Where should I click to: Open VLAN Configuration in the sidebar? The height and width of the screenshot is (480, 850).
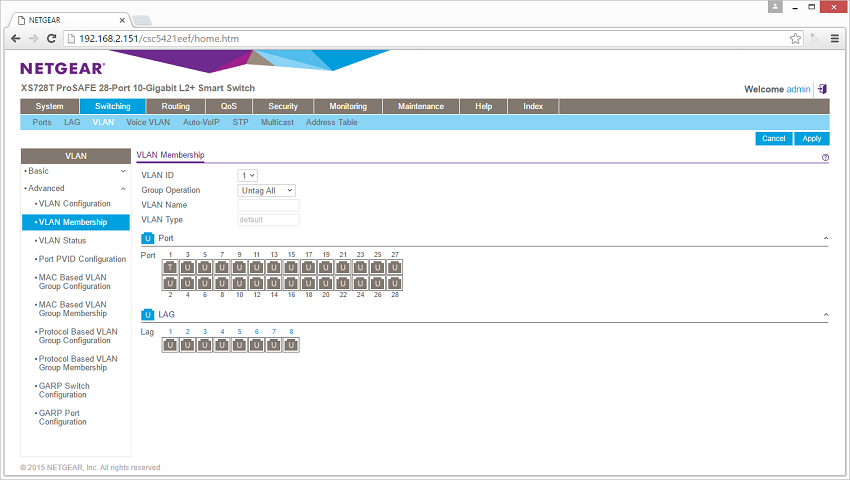[75, 204]
